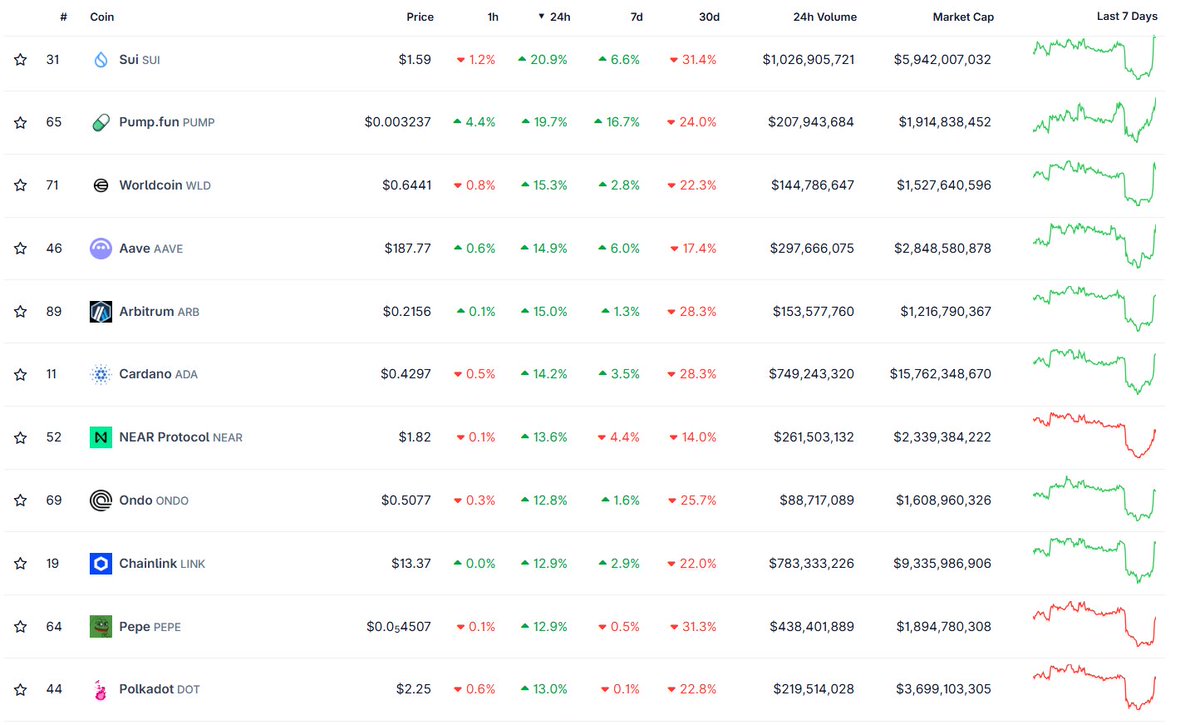Favorite Sui with the star toggle
The height and width of the screenshot is (725, 1200).
[x=20, y=60]
